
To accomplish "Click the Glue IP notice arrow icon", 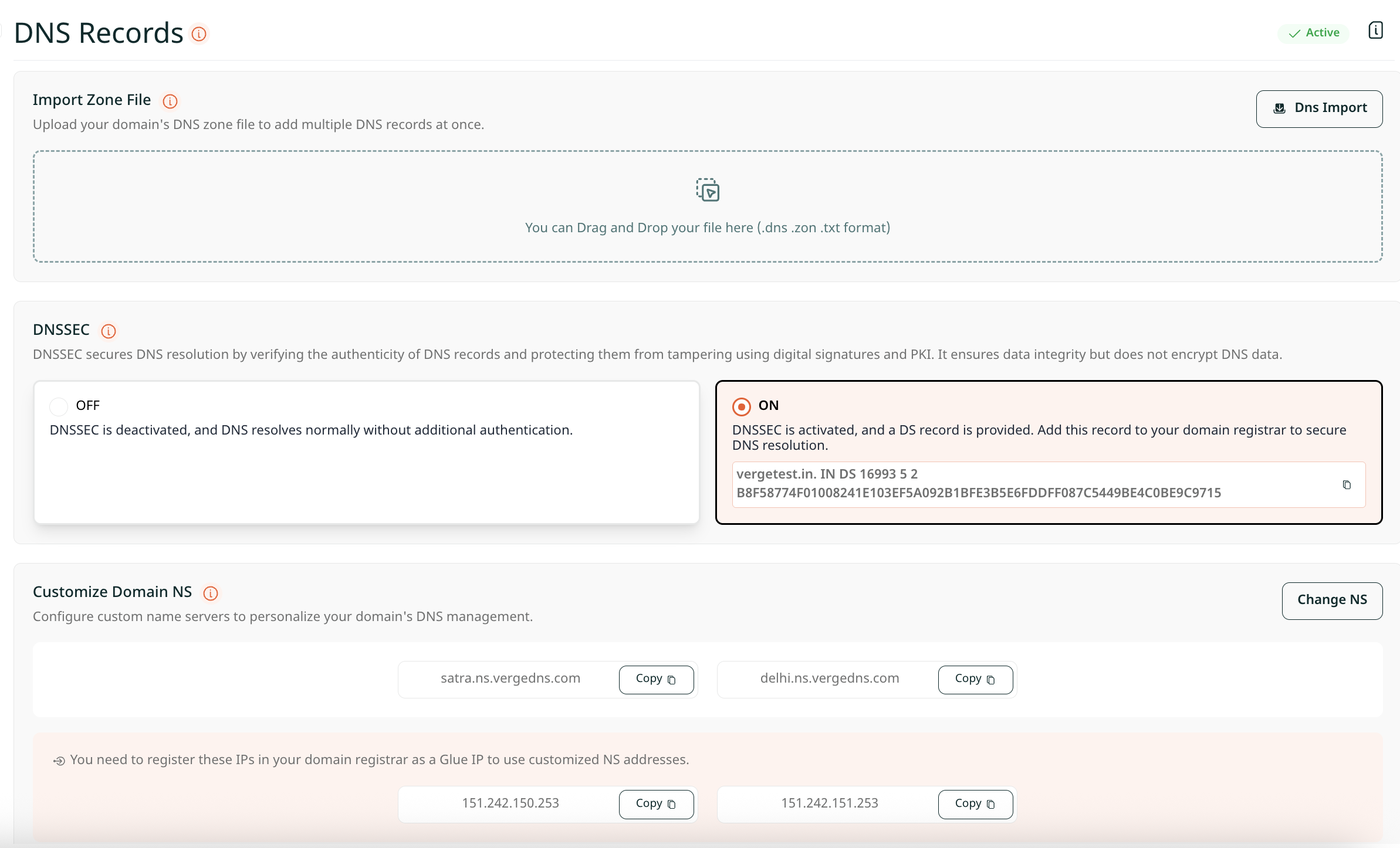I will click(59, 761).
